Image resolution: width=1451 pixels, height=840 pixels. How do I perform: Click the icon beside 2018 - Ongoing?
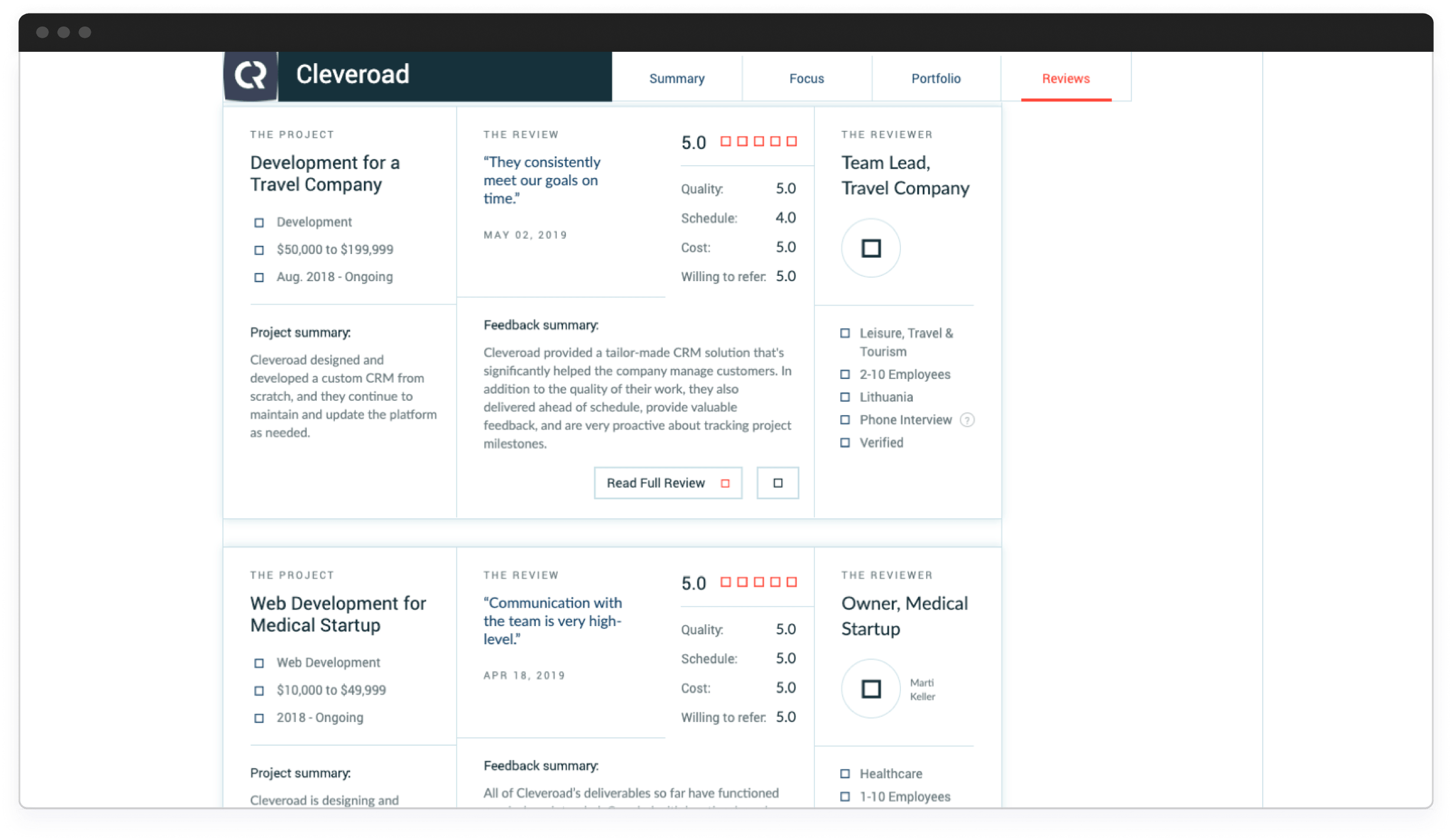click(x=259, y=718)
